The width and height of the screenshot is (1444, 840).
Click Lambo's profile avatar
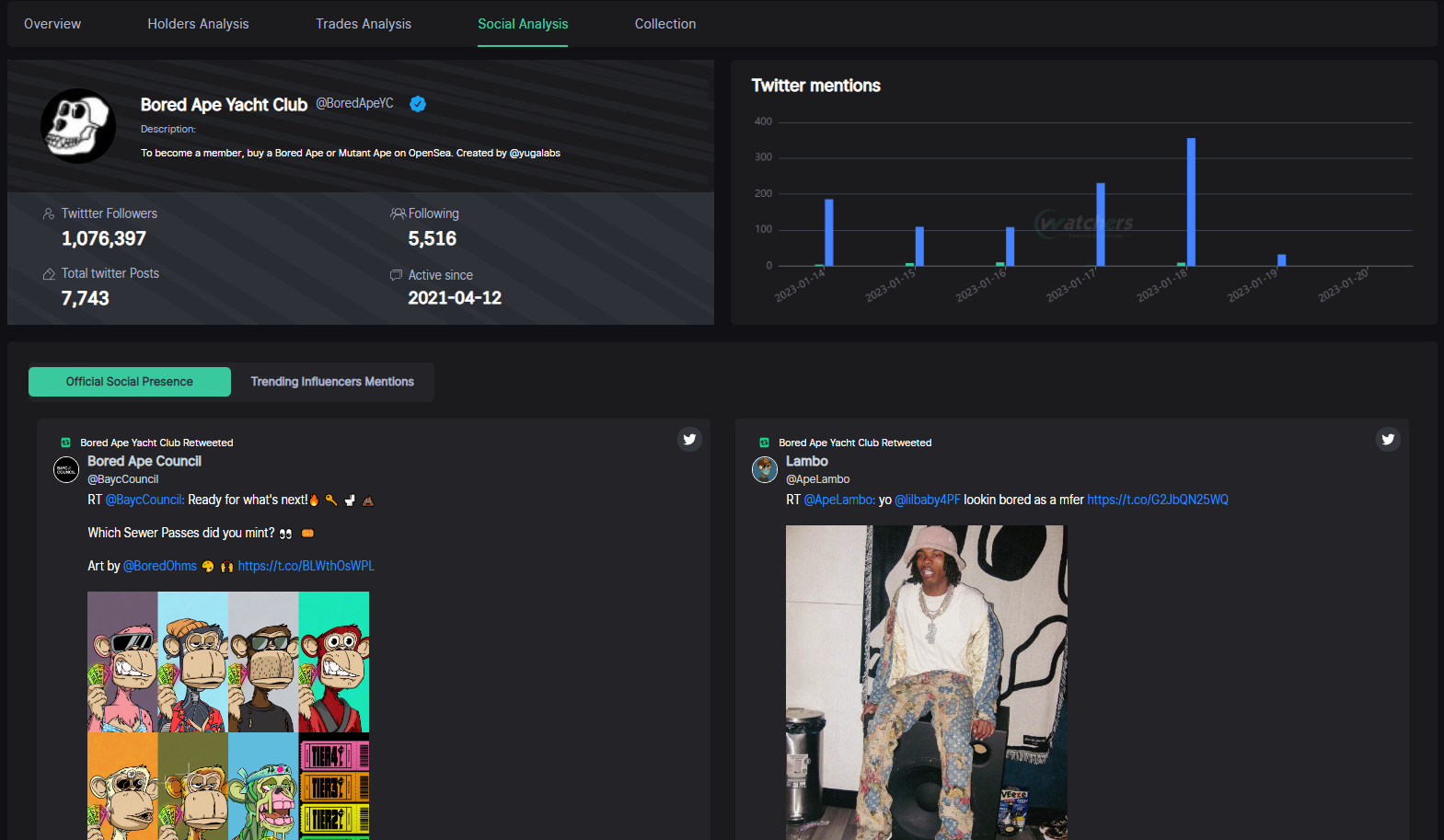[765, 469]
